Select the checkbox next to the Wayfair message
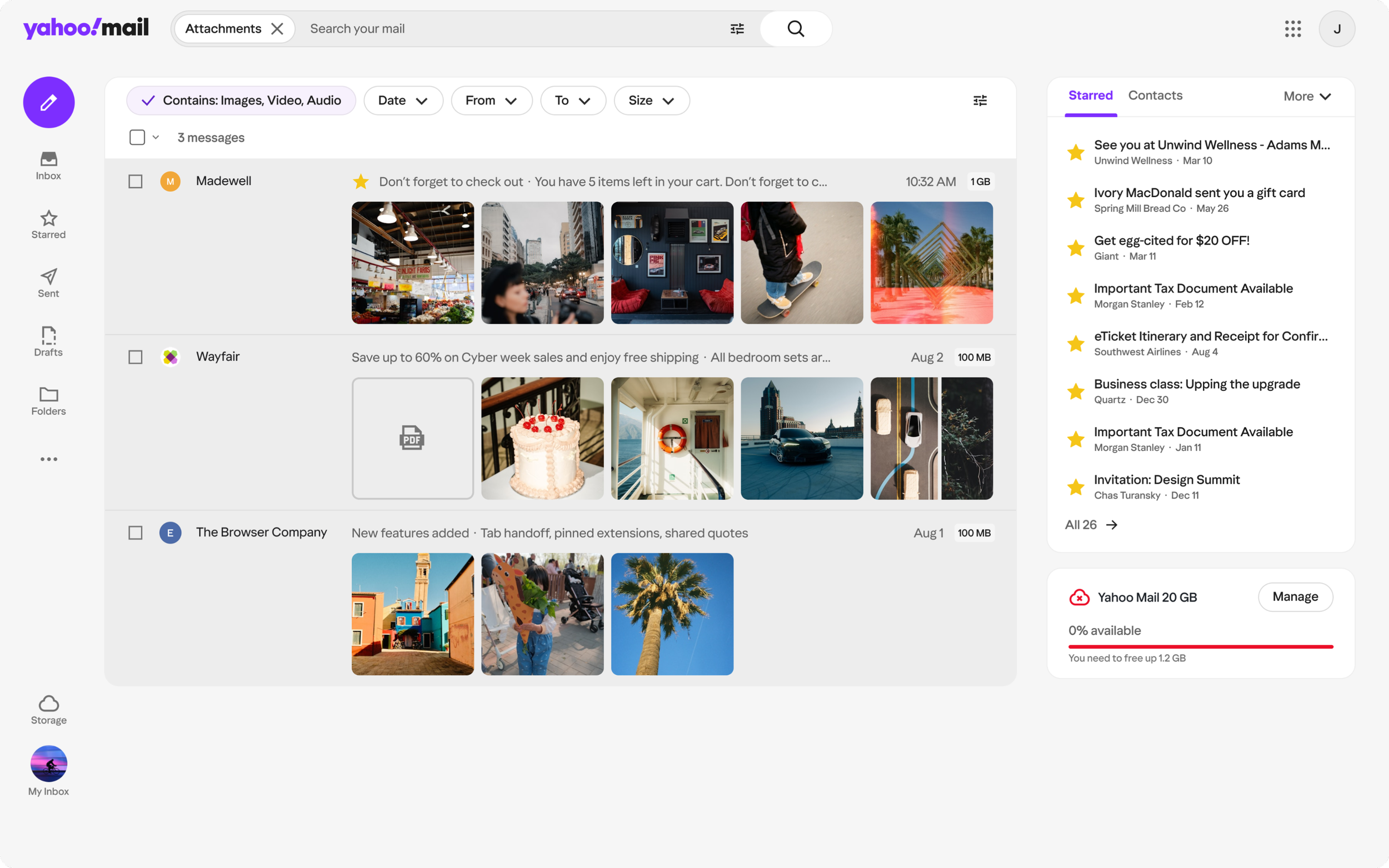 click(136, 357)
